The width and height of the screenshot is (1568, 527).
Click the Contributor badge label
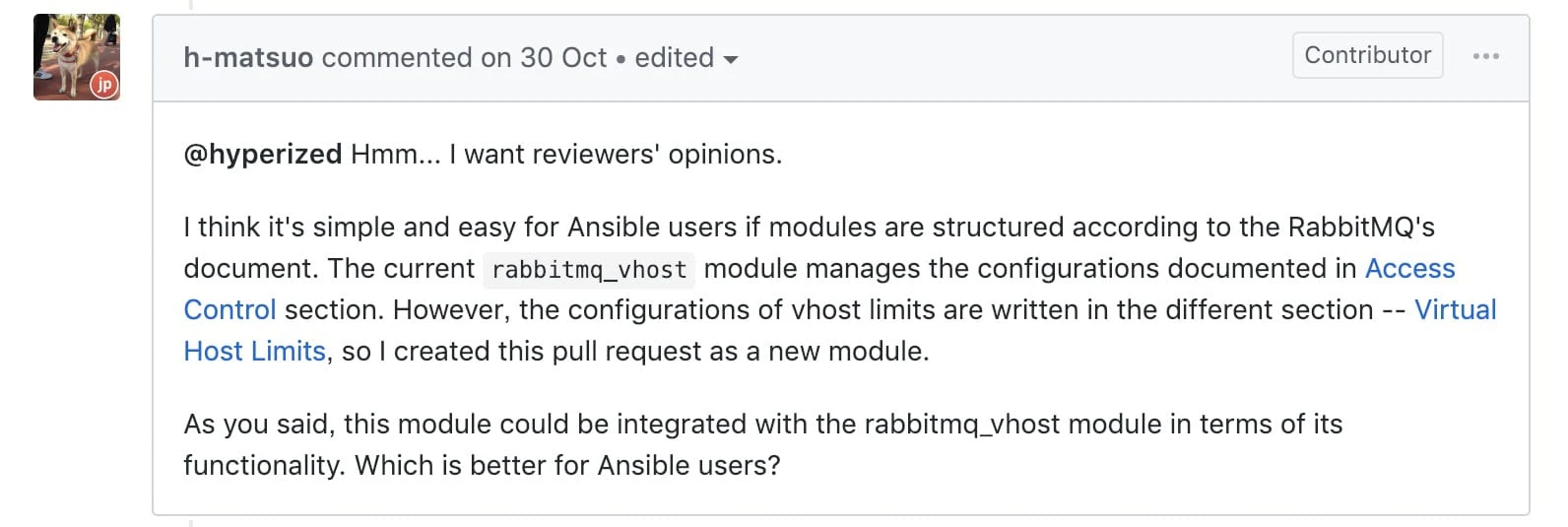click(x=1367, y=55)
